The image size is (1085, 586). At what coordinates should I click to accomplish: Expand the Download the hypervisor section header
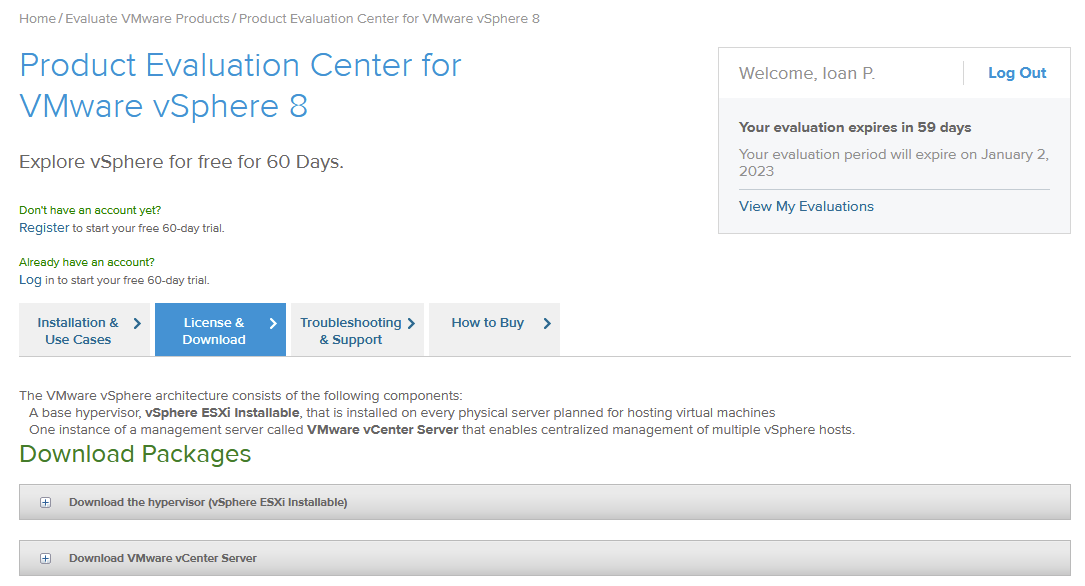pos(208,503)
